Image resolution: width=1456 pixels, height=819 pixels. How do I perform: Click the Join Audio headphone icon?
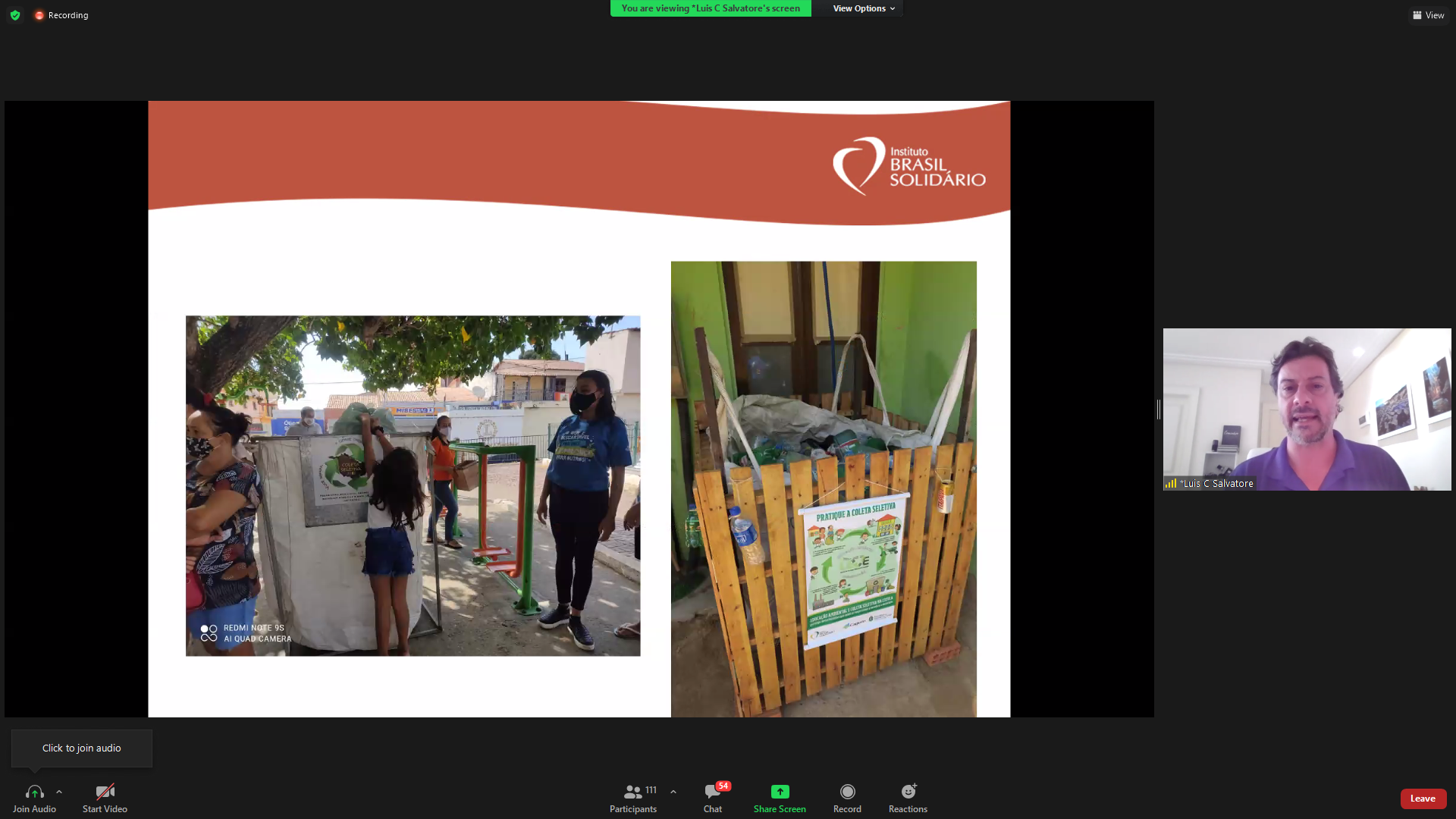[34, 792]
